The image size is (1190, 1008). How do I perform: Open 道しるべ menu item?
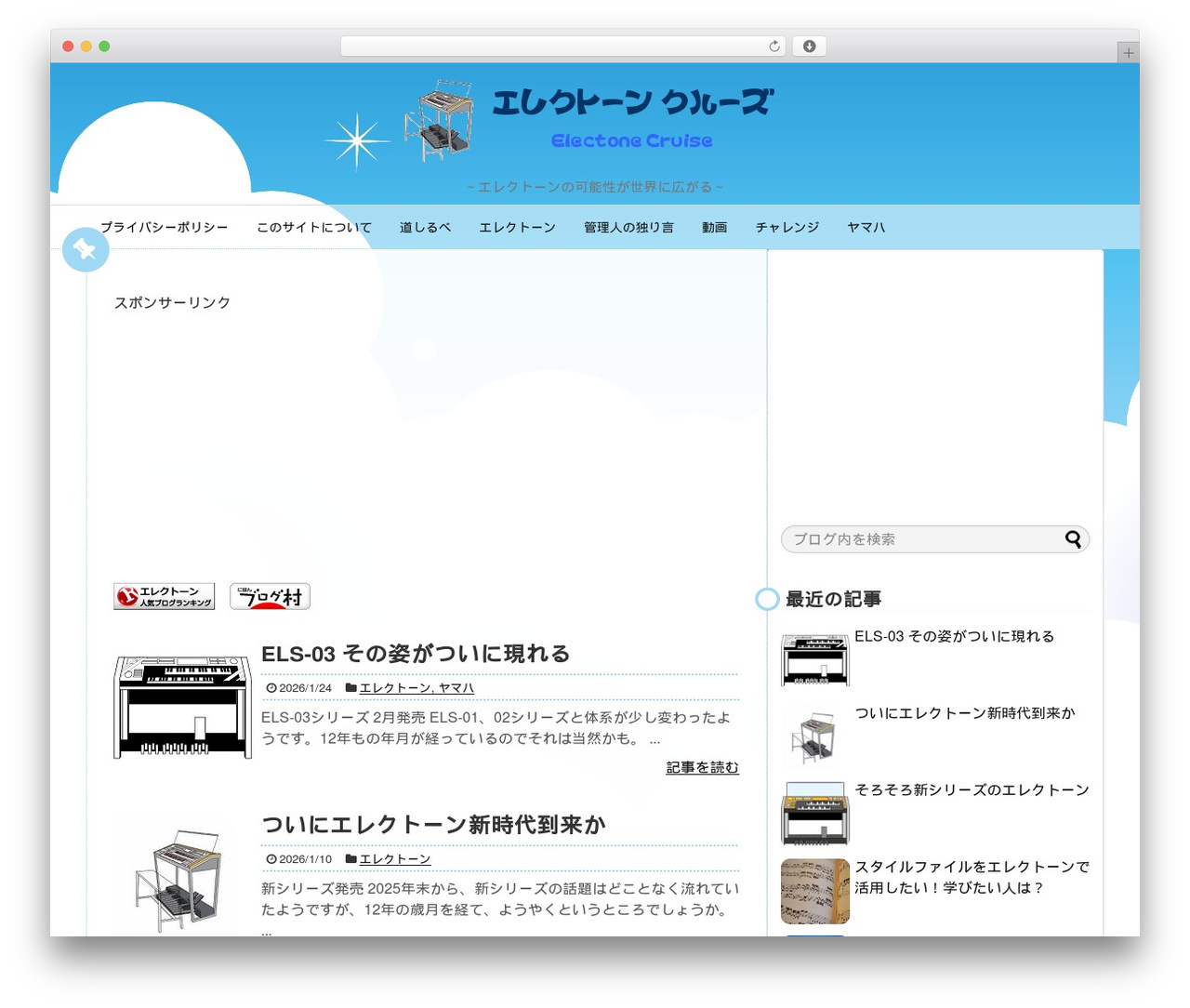point(425,227)
